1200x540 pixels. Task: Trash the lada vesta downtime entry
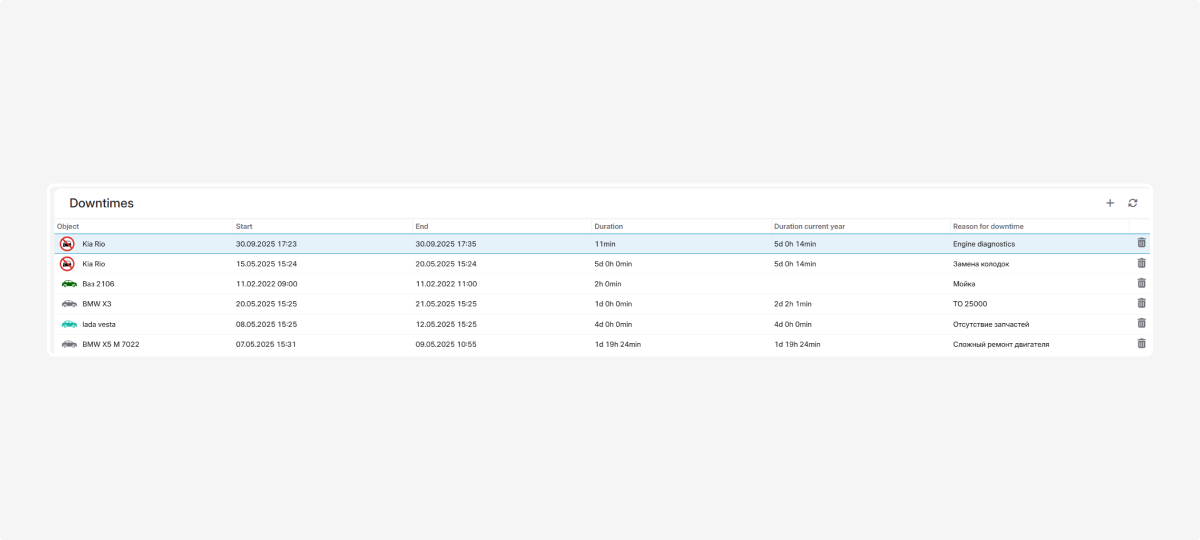(x=1141, y=323)
